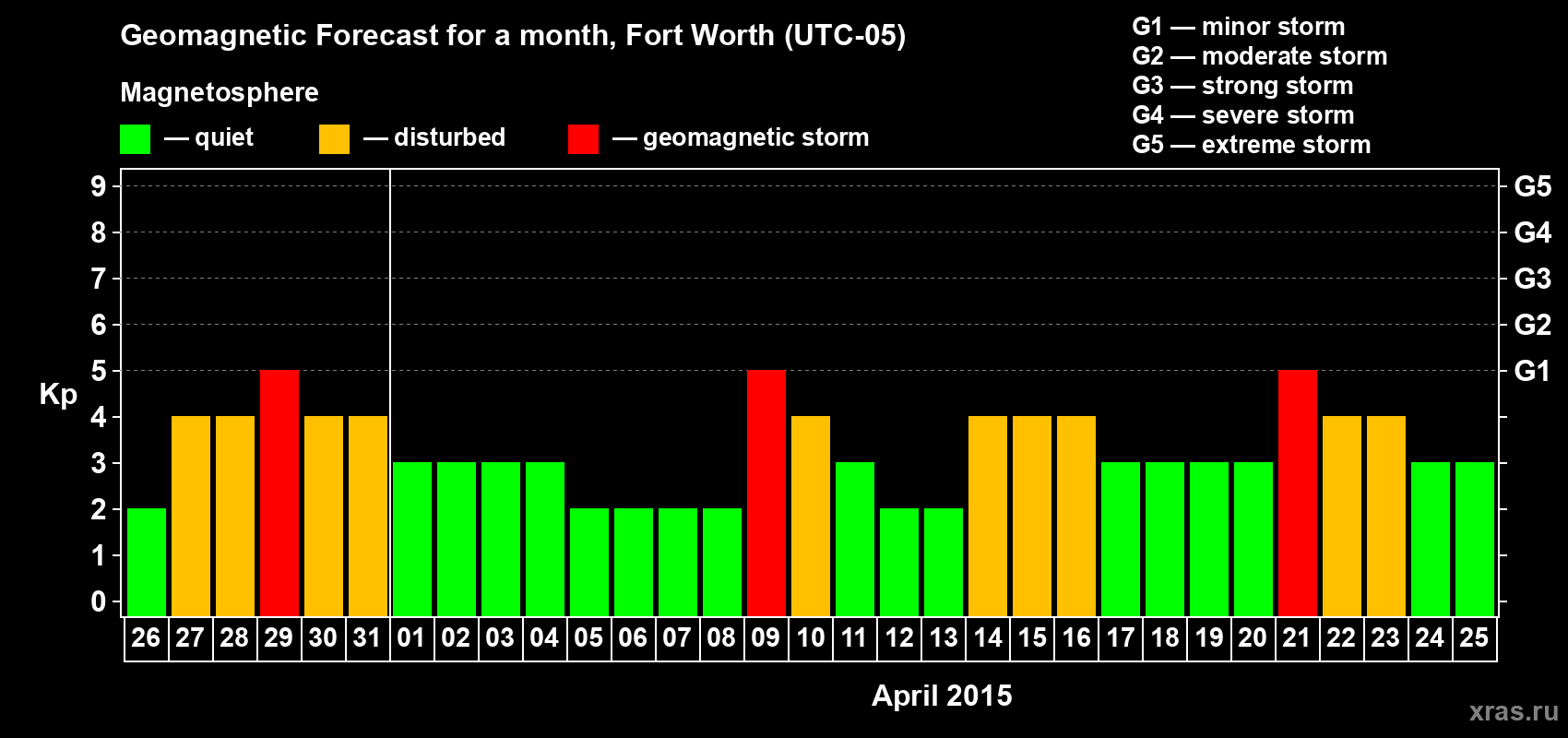Click the Kp axis value 5
Viewport: 1568px width, 738px height.
pos(99,371)
